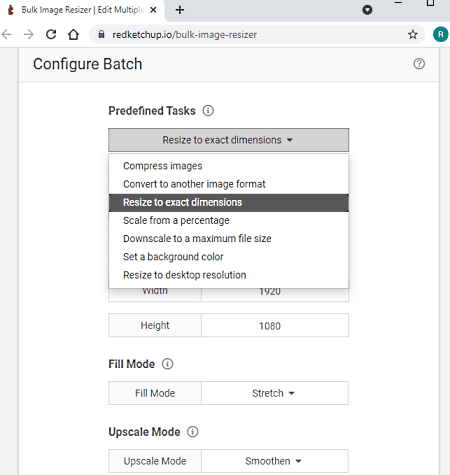450x475 pixels.
Task: Collapse the Resize to exact dimensions dropdown
Action: coord(228,140)
